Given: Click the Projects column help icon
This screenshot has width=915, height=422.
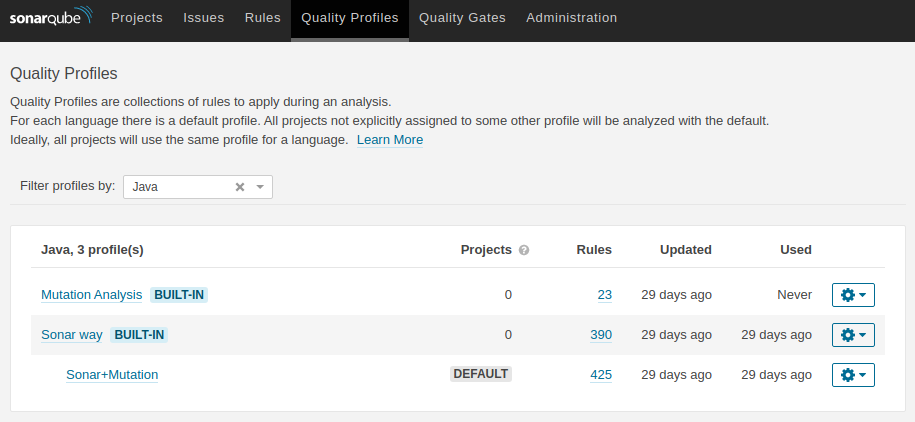Looking at the screenshot, I should 524,250.
